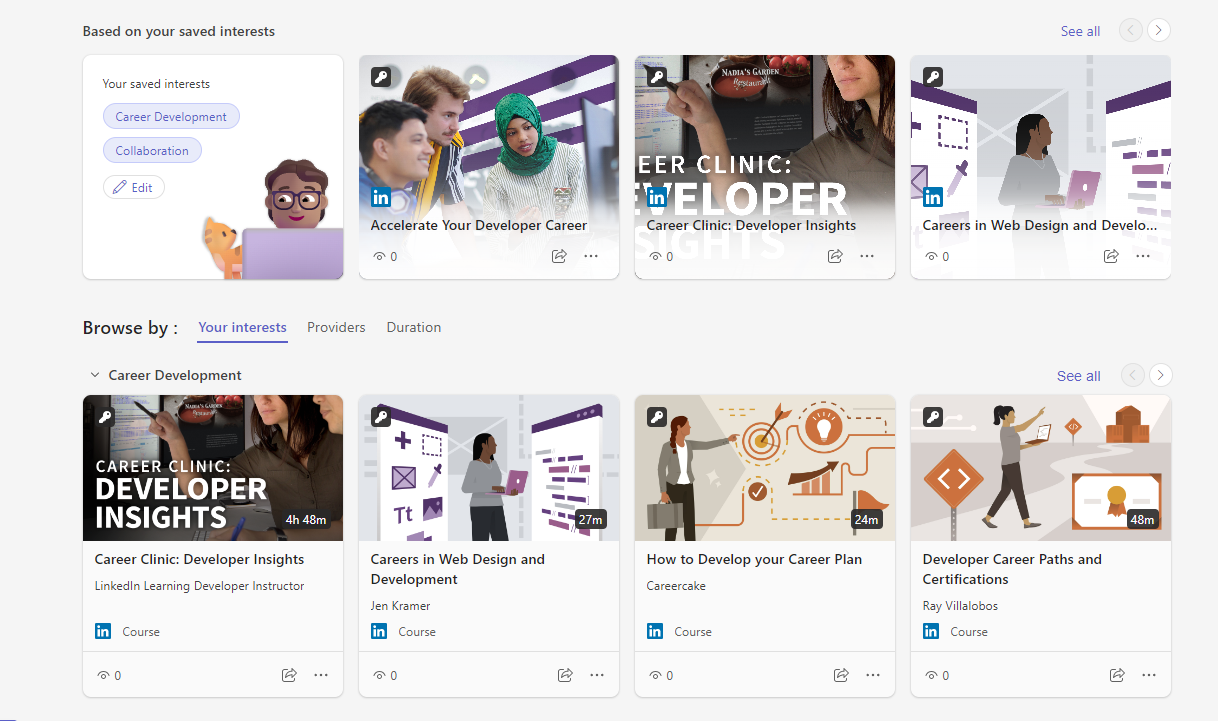Click the key icon on Accelerate Your Developer Career thumbnail

tap(381, 76)
